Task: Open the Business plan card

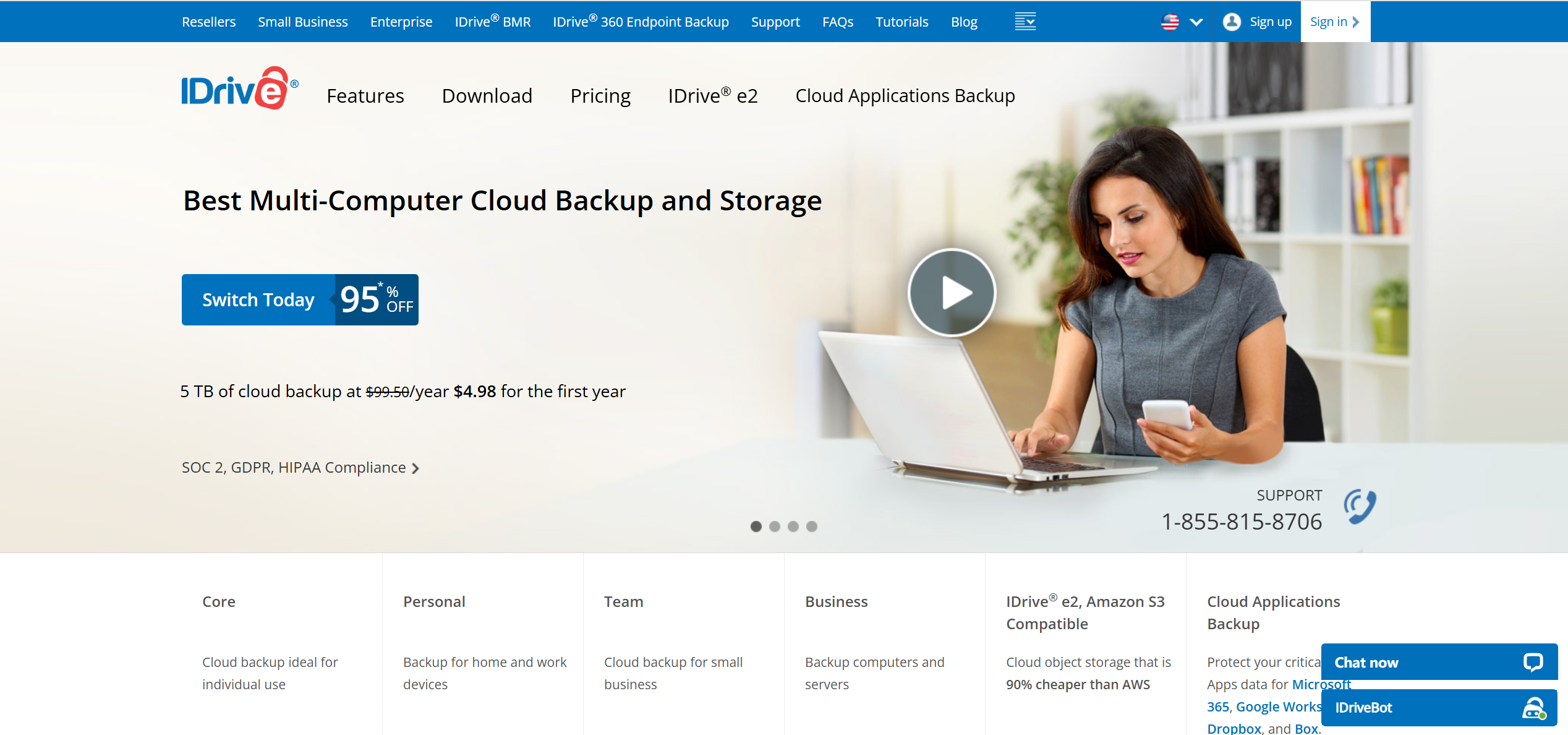Action: (x=837, y=601)
